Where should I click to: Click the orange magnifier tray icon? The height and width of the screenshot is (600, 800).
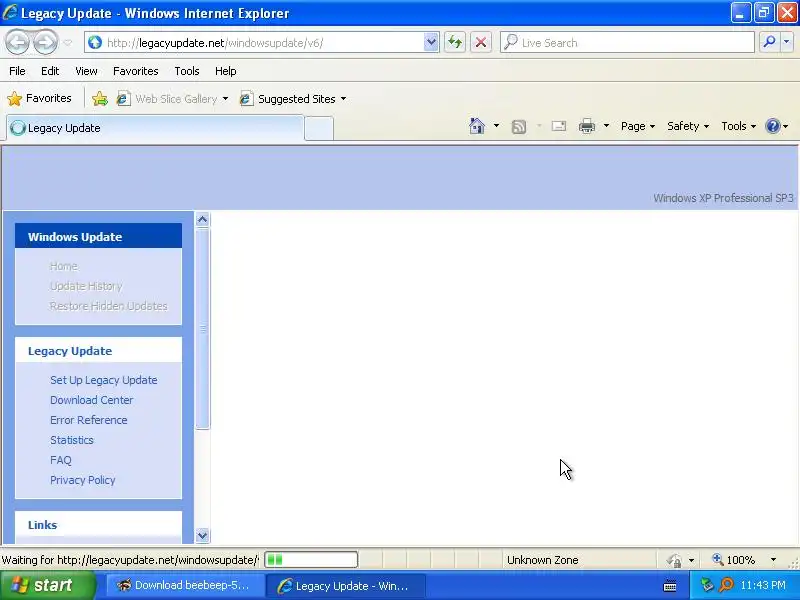(726, 585)
